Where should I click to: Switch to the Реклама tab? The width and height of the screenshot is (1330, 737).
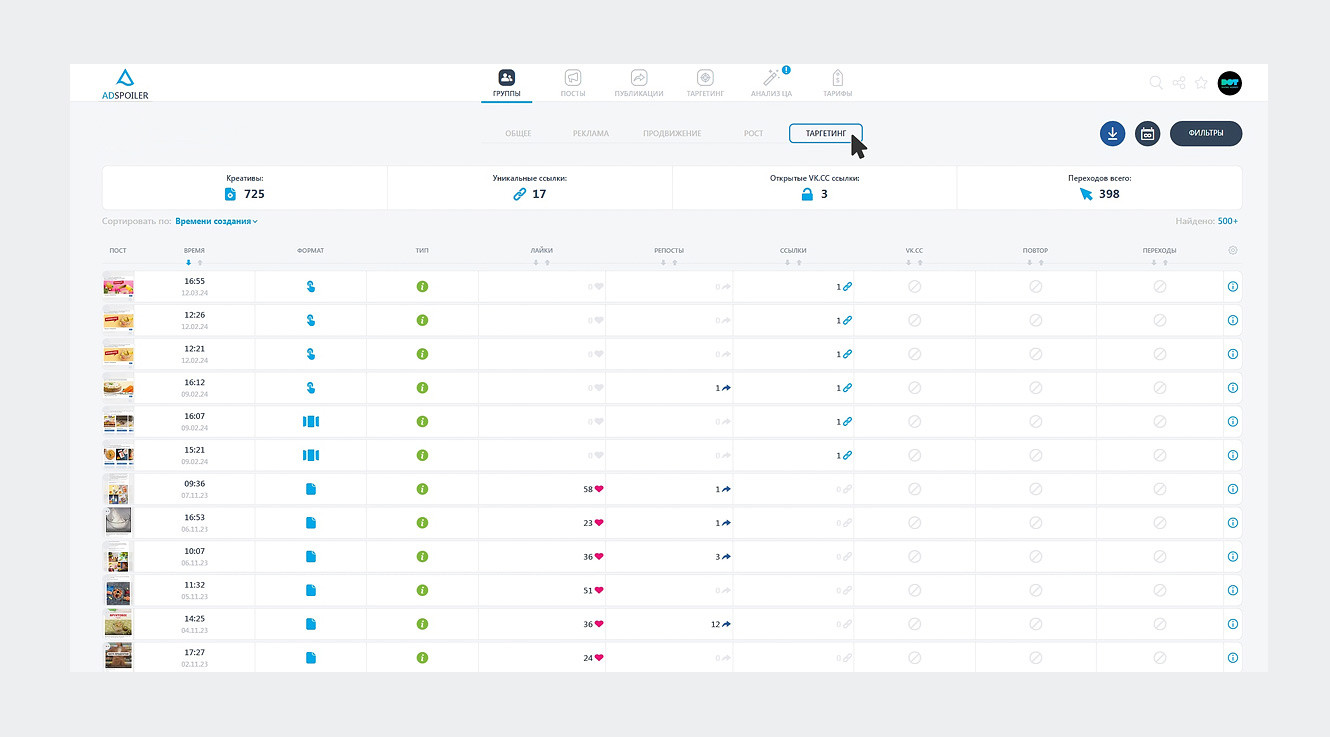tap(590, 133)
